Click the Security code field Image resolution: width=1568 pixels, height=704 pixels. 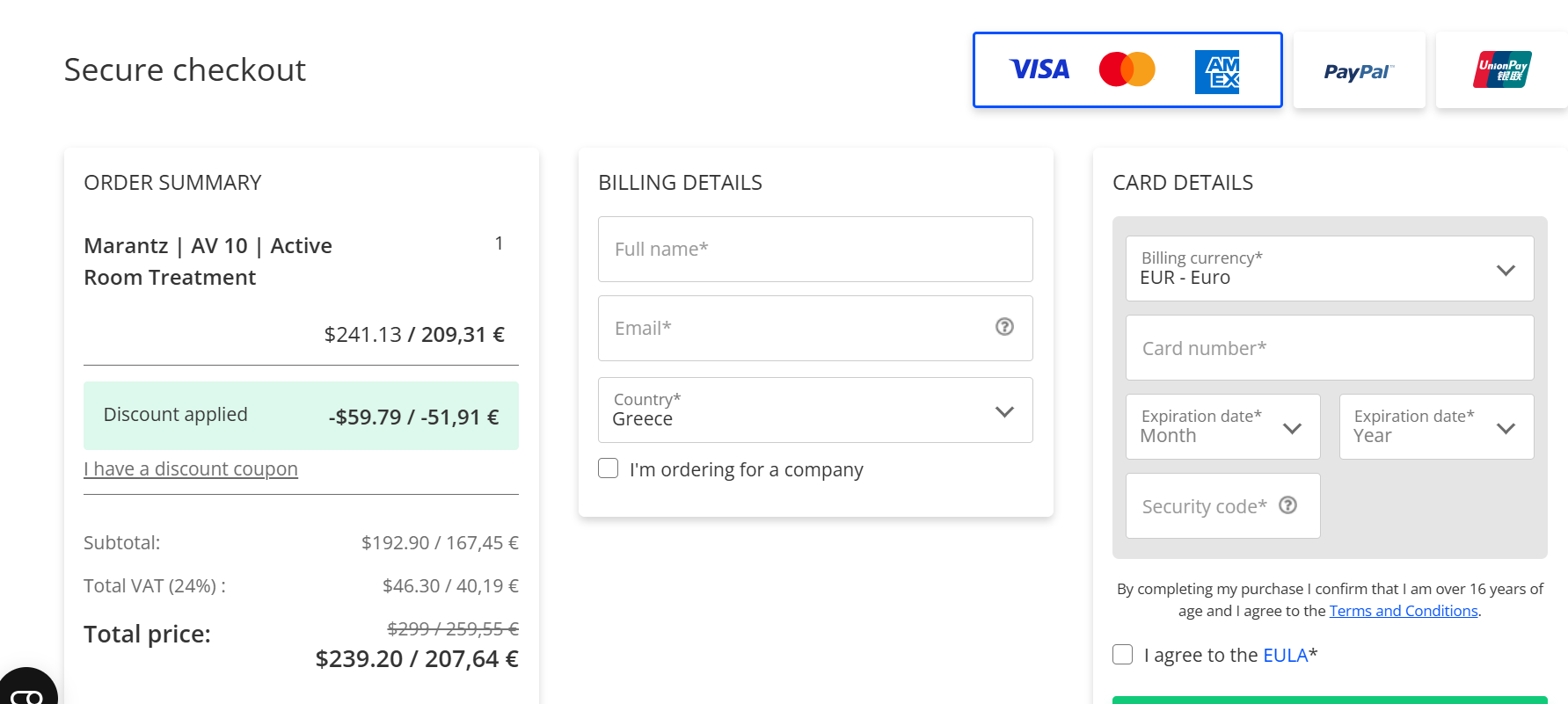1205,506
